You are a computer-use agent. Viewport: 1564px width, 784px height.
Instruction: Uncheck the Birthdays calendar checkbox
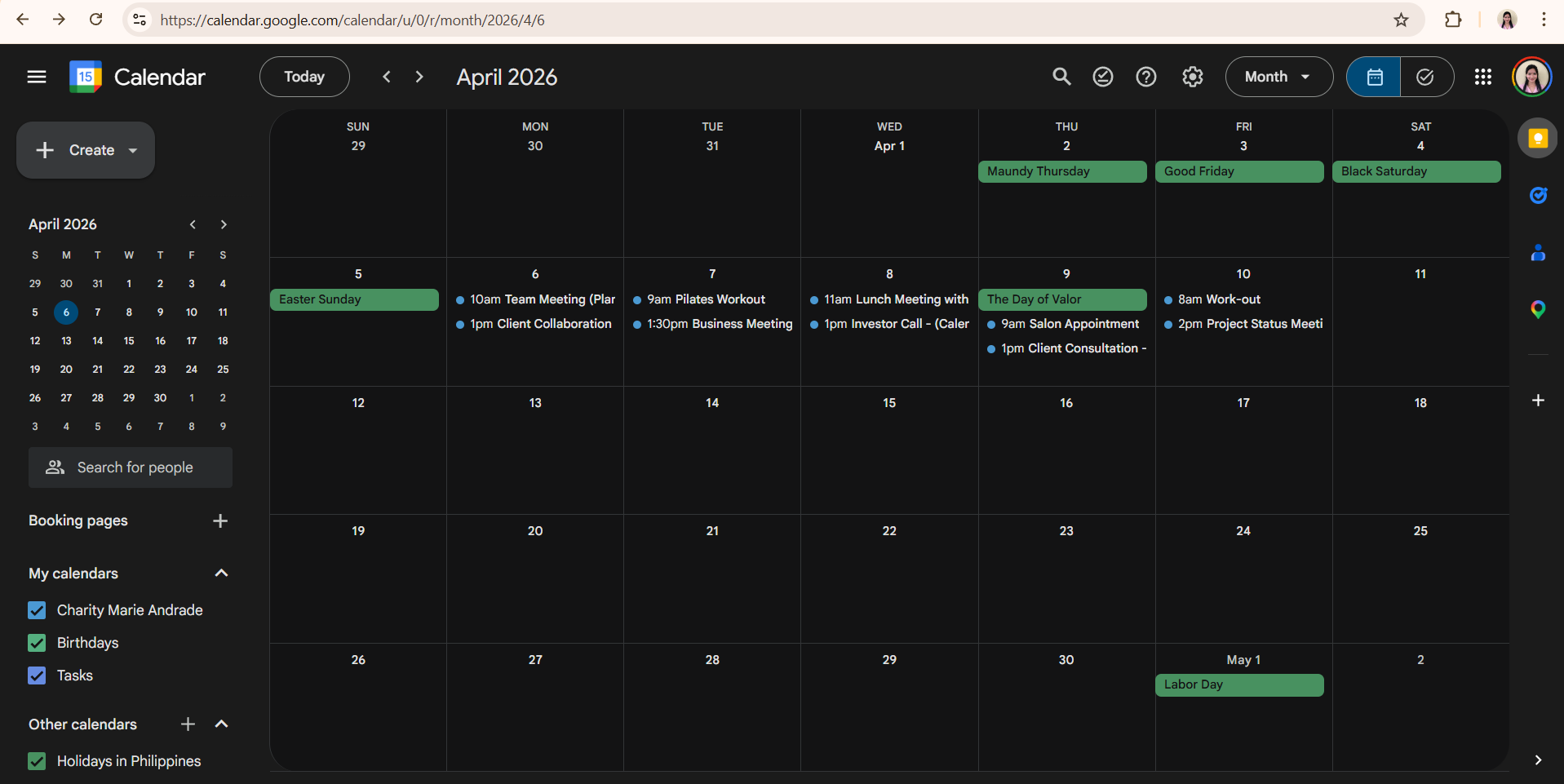click(37, 643)
